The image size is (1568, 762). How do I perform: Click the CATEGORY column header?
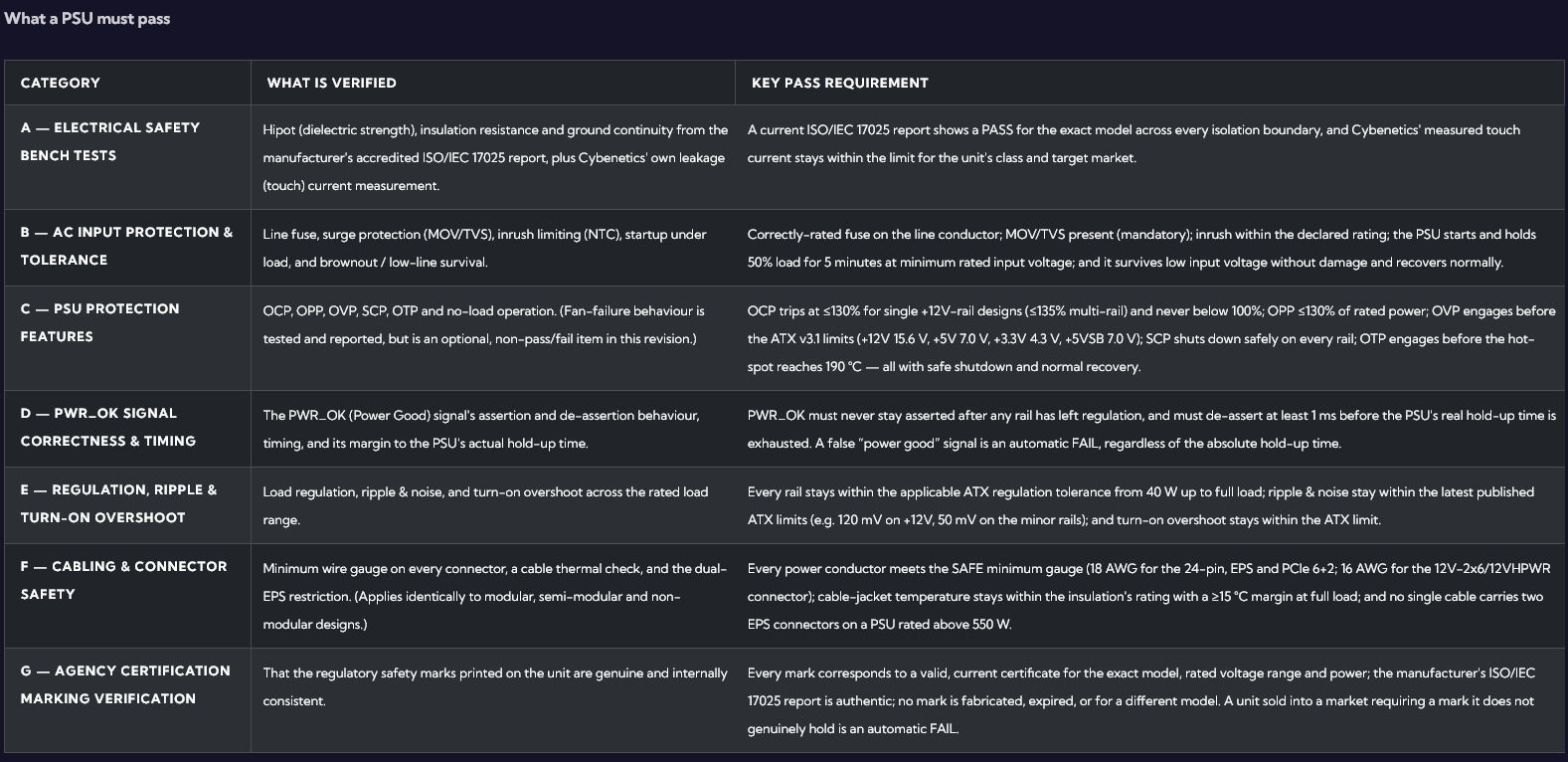pyautogui.click(x=127, y=83)
